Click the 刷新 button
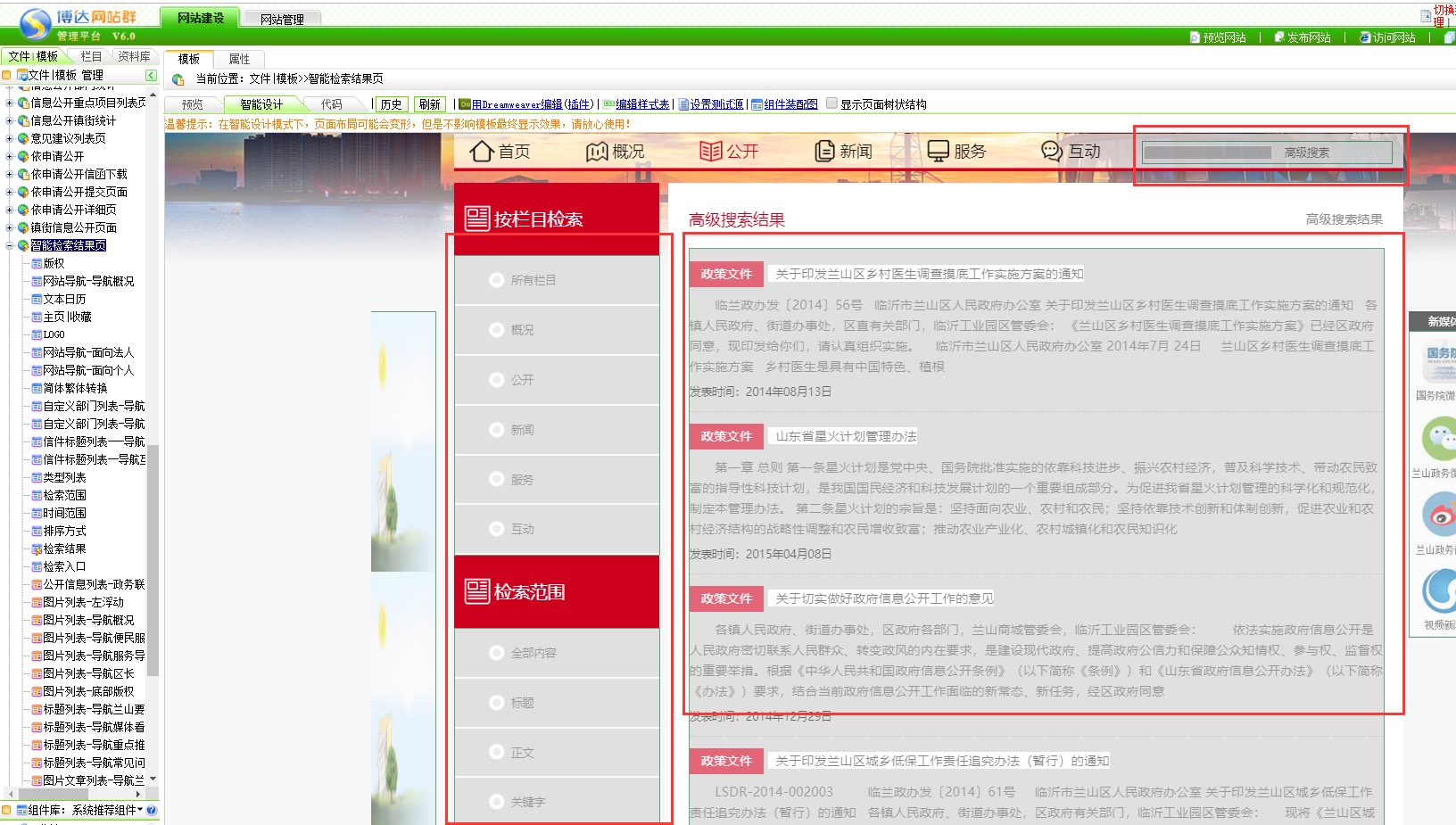Image resolution: width=1456 pixels, height=825 pixels. (430, 104)
